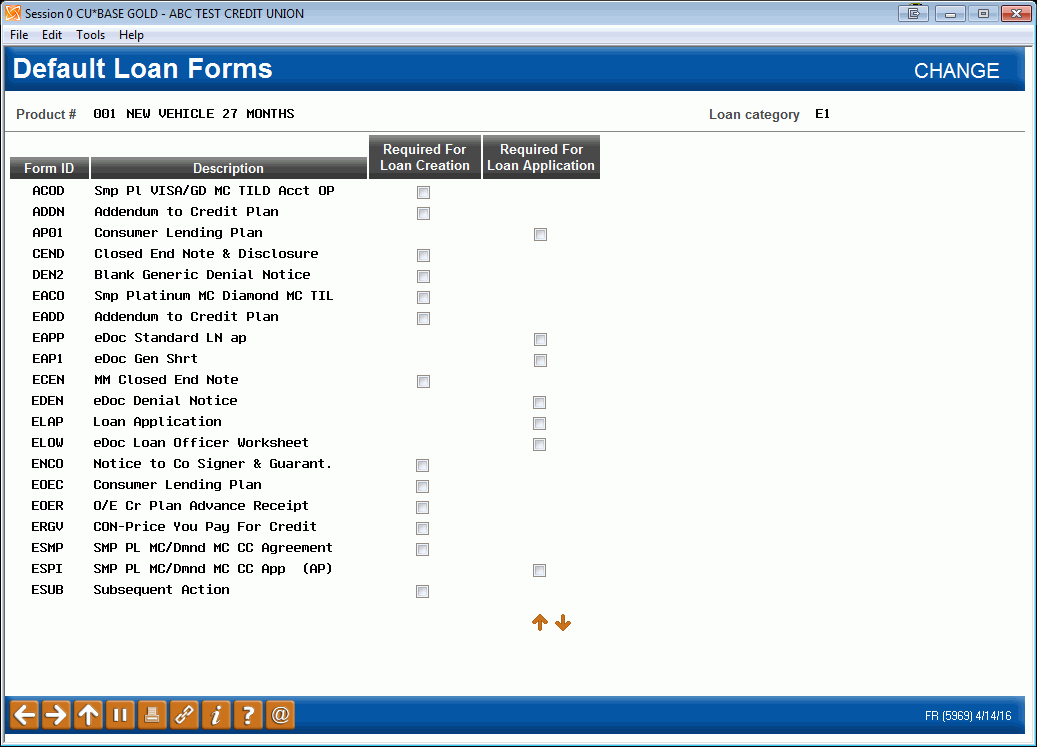Viewport: 1037px width, 747px height.
Task: Click 'Blank Generic Denial Notice' description
Action: pyautogui.click(x=202, y=274)
